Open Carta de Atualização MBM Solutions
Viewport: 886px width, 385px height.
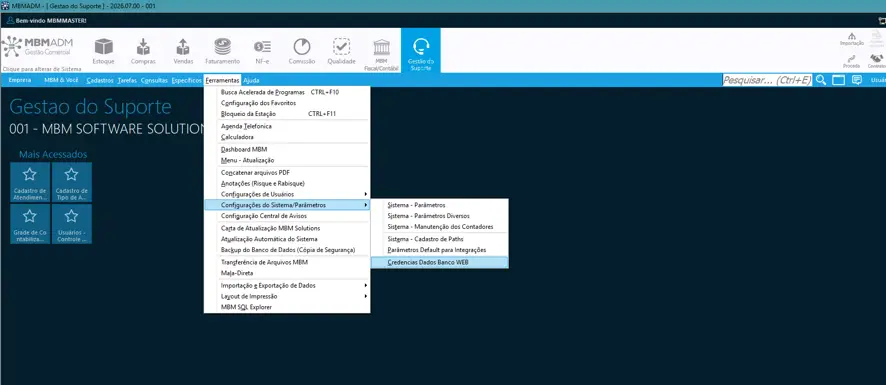287,228
